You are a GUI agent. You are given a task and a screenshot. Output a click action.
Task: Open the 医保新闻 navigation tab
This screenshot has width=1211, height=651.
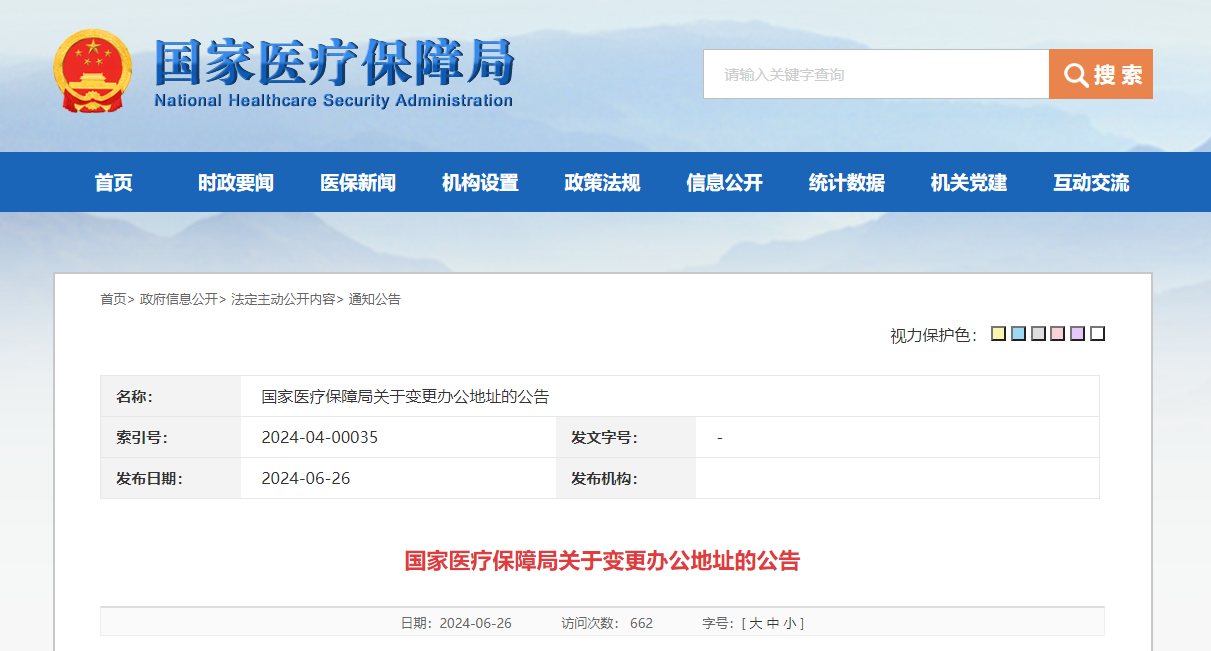[358, 182]
